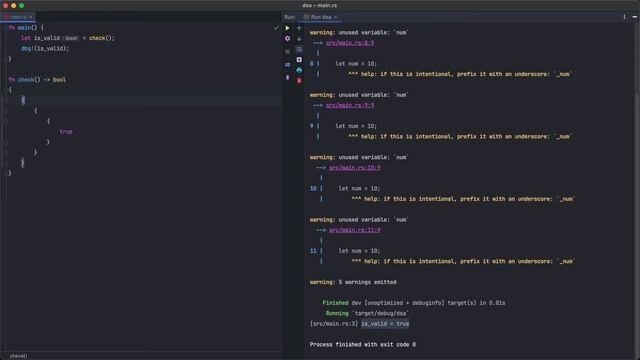Collapse the fn check() opening brace fold marker

pyautogui.click(x=5, y=90)
